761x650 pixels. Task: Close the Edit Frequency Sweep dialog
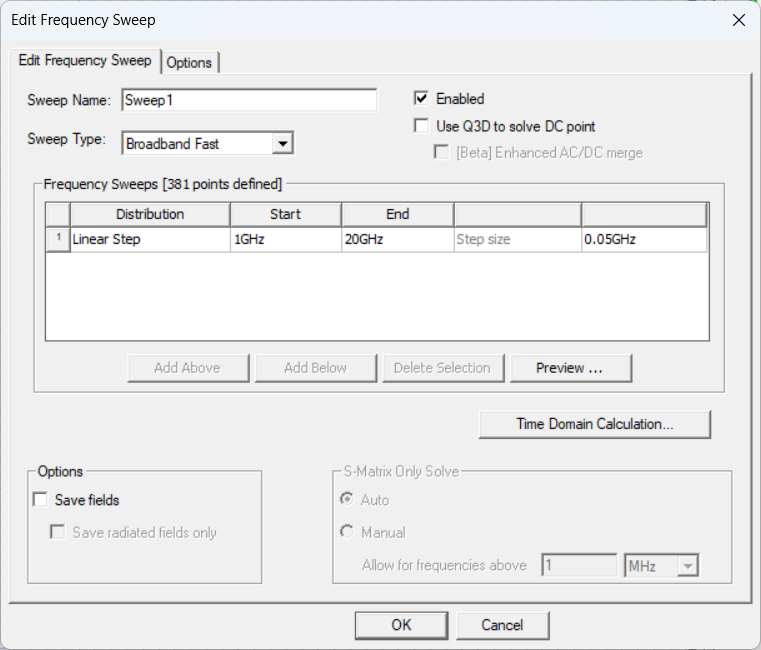click(x=739, y=20)
